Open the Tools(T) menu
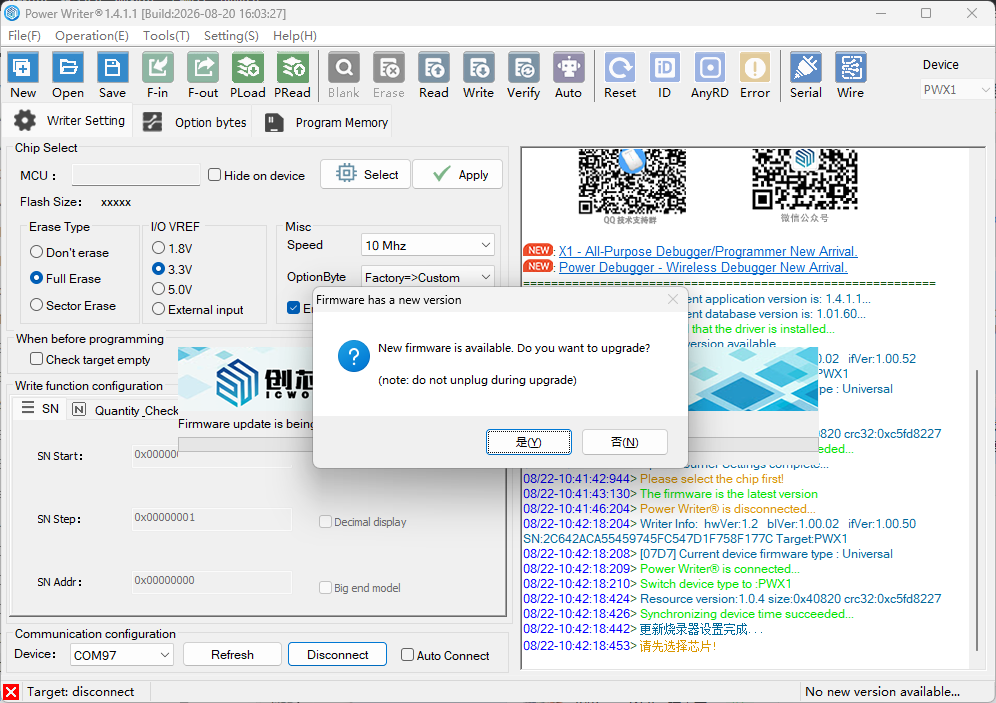 pos(166,36)
